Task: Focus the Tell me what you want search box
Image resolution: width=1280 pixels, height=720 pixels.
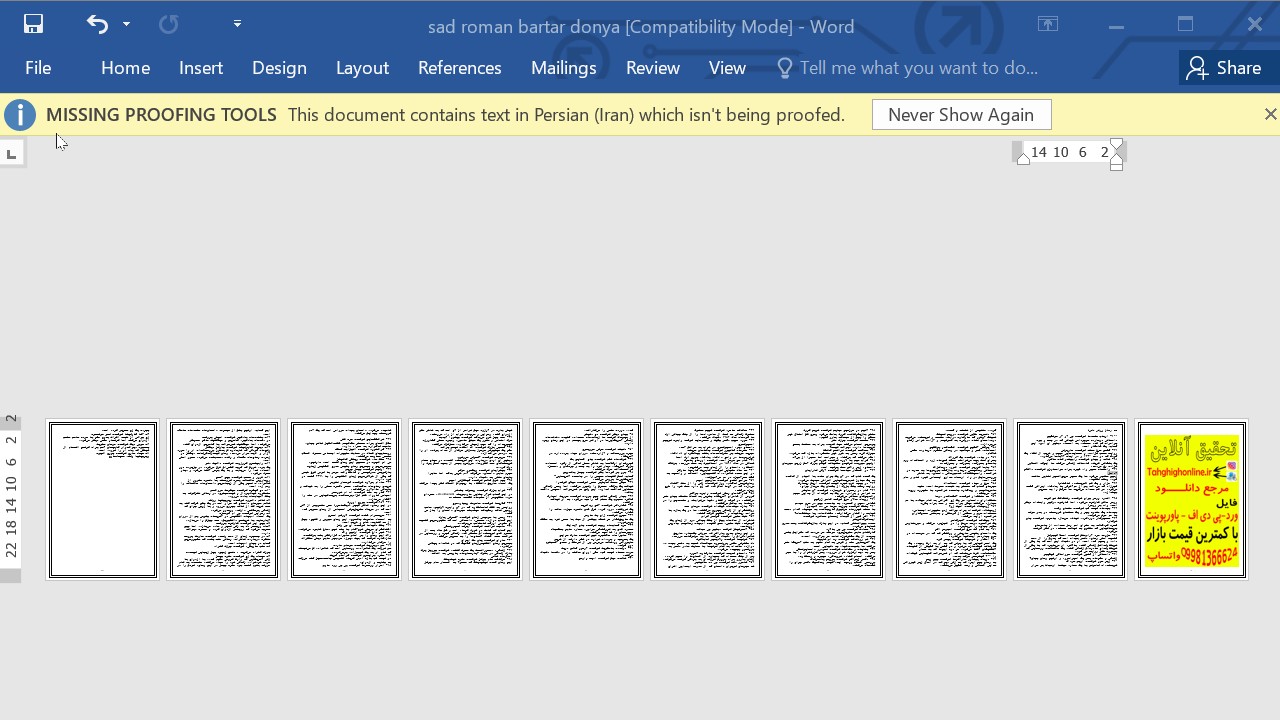Action: coord(918,68)
